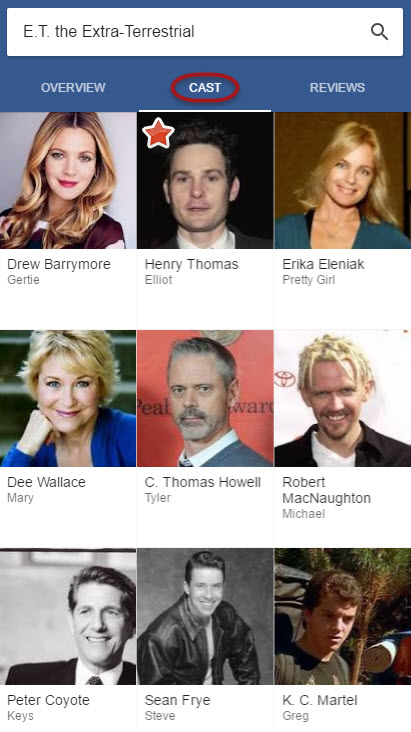This screenshot has width=411, height=732.
Task: Select the Robert MacNaughton name link
Action: 326,490
